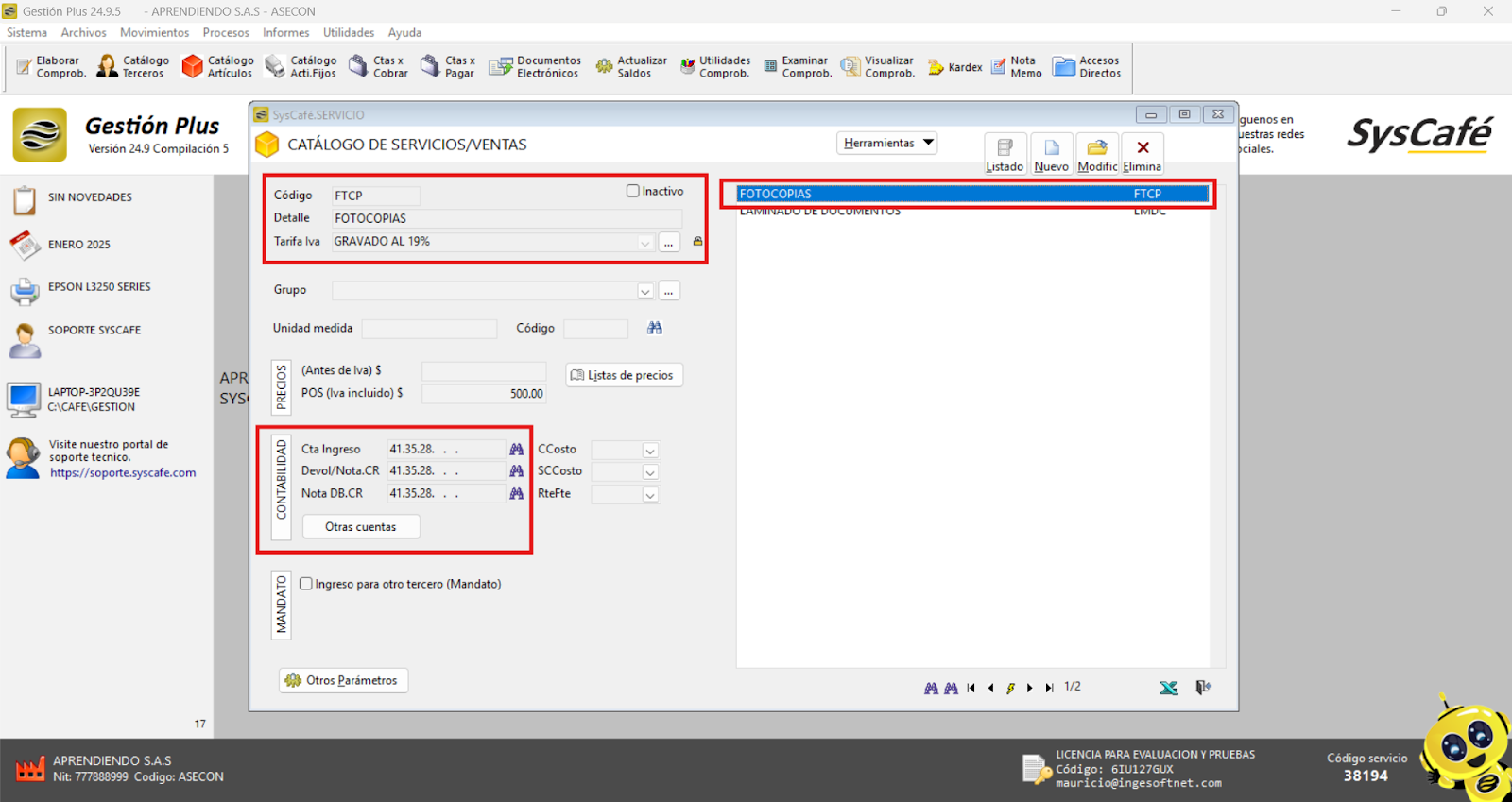Open the Movimientos menu
The width and height of the screenshot is (1512, 802).
coord(154,32)
